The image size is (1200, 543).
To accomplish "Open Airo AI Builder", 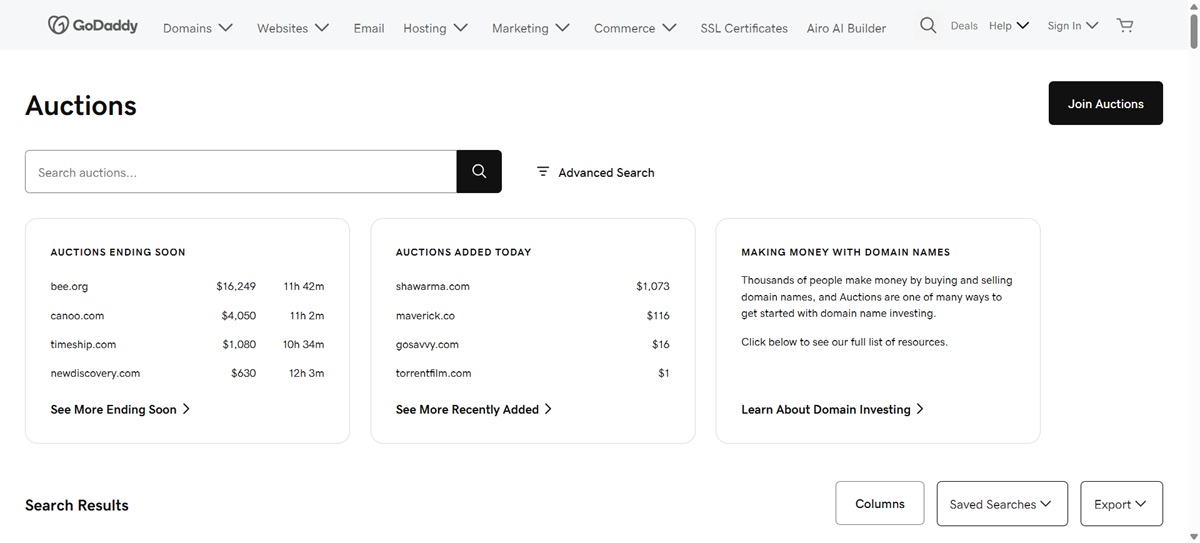I will click(846, 28).
